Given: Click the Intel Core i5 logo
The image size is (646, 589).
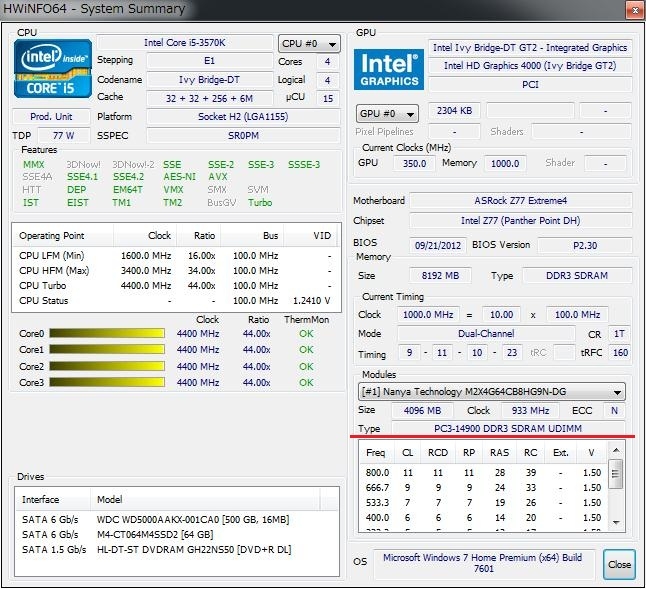Looking at the screenshot, I should 53,69.
